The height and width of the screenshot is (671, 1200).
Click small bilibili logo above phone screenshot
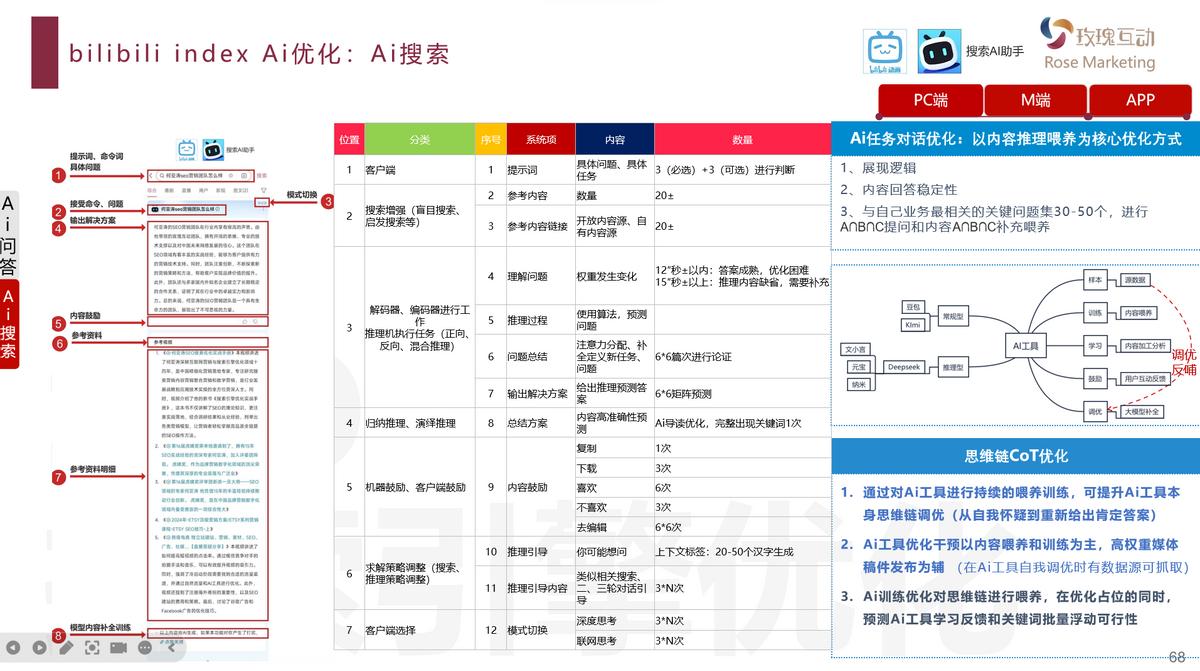[187, 150]
